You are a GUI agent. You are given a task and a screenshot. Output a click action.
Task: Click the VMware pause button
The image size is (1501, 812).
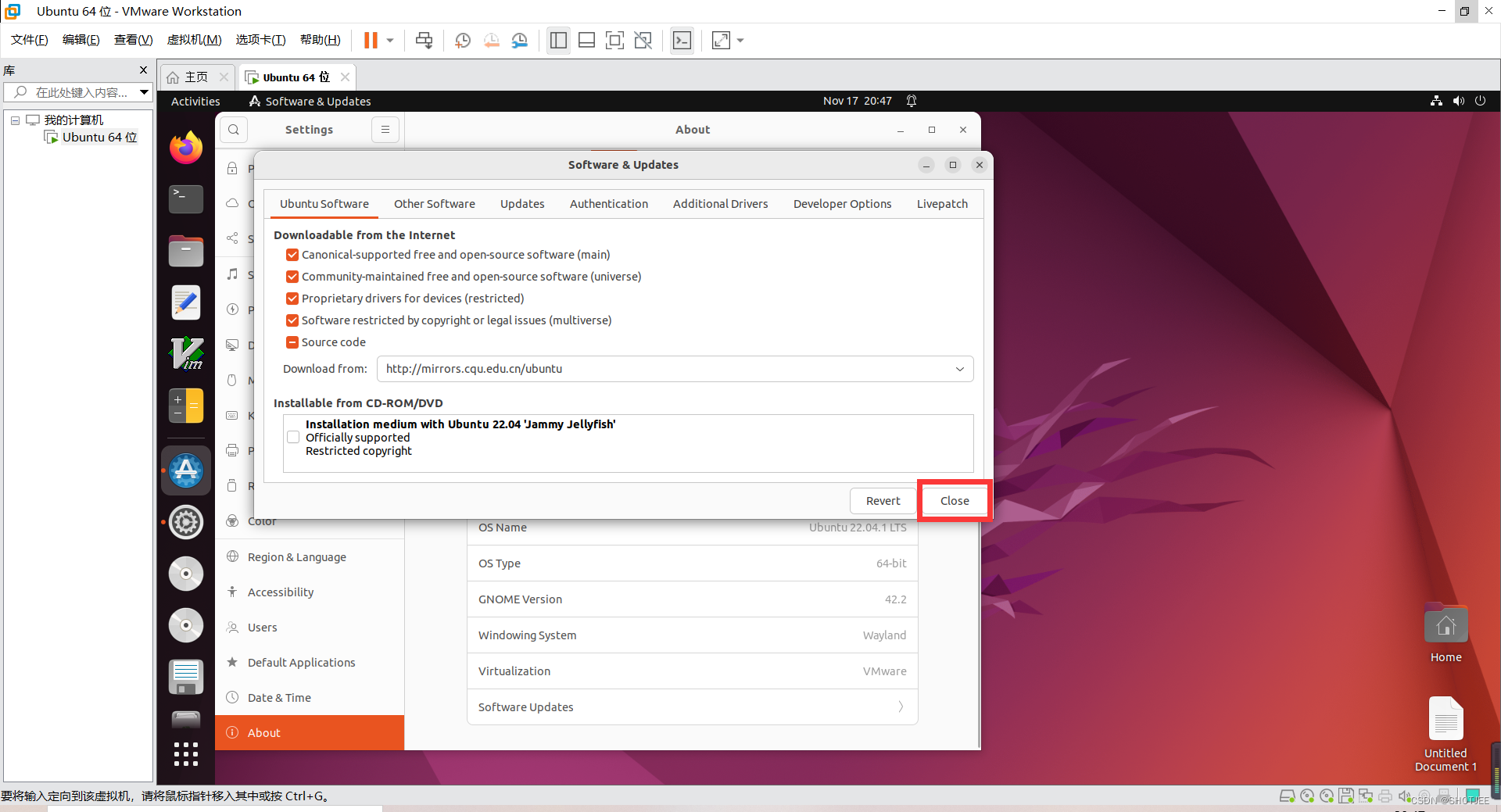coord(371,40)
